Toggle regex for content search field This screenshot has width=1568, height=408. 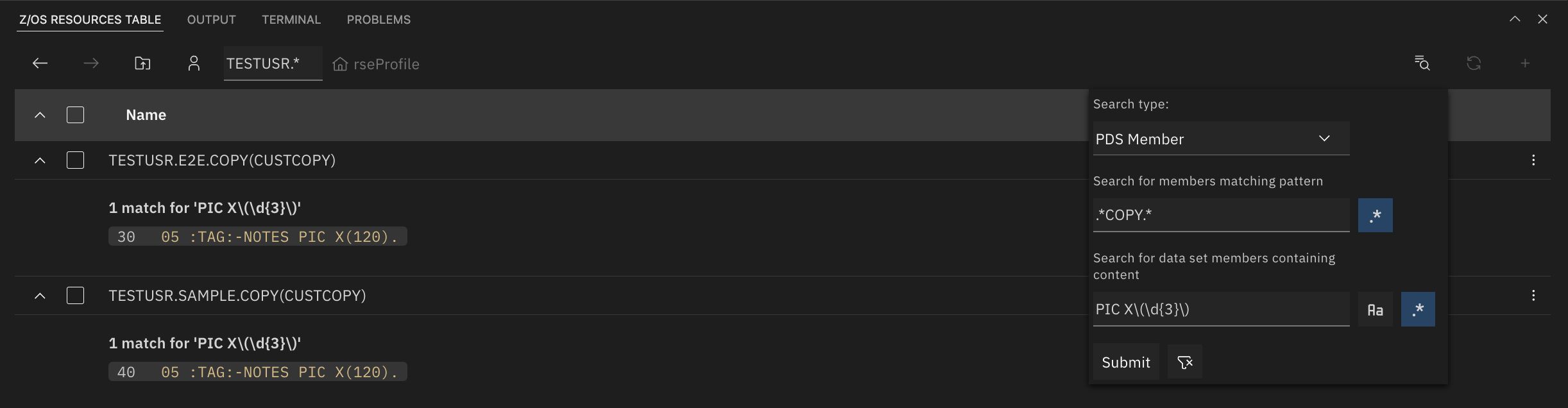(1418, 310)
